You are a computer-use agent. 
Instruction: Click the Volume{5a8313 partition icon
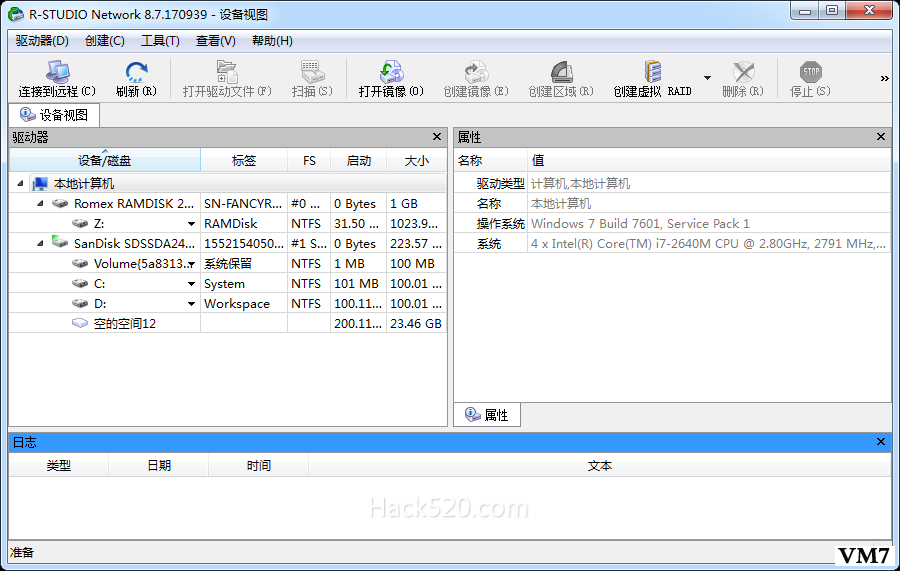[x=80, y=263]
